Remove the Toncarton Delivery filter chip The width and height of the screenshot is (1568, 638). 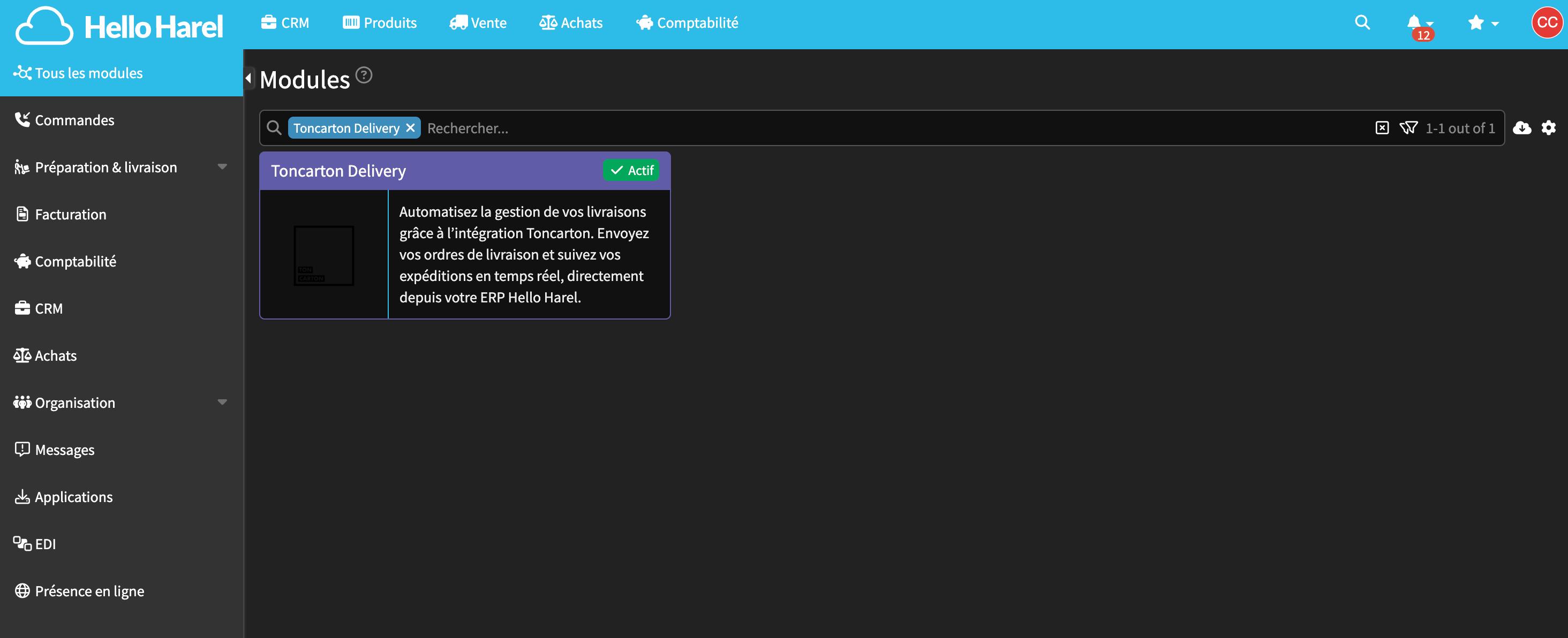410,128
